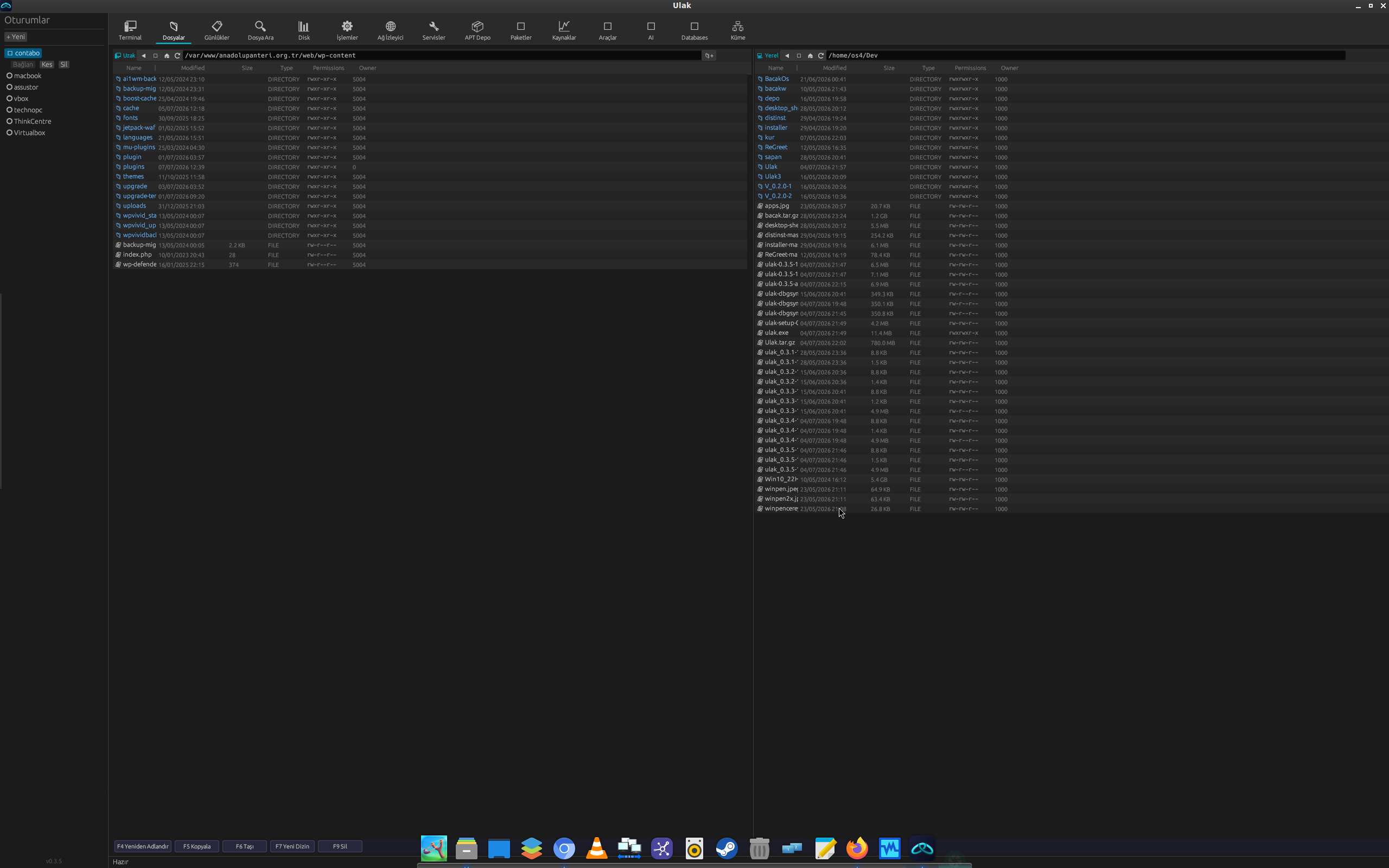Select the ThinkCentre session
Viewport: 1389px width, 868px height.
click(x=29, y=122)
